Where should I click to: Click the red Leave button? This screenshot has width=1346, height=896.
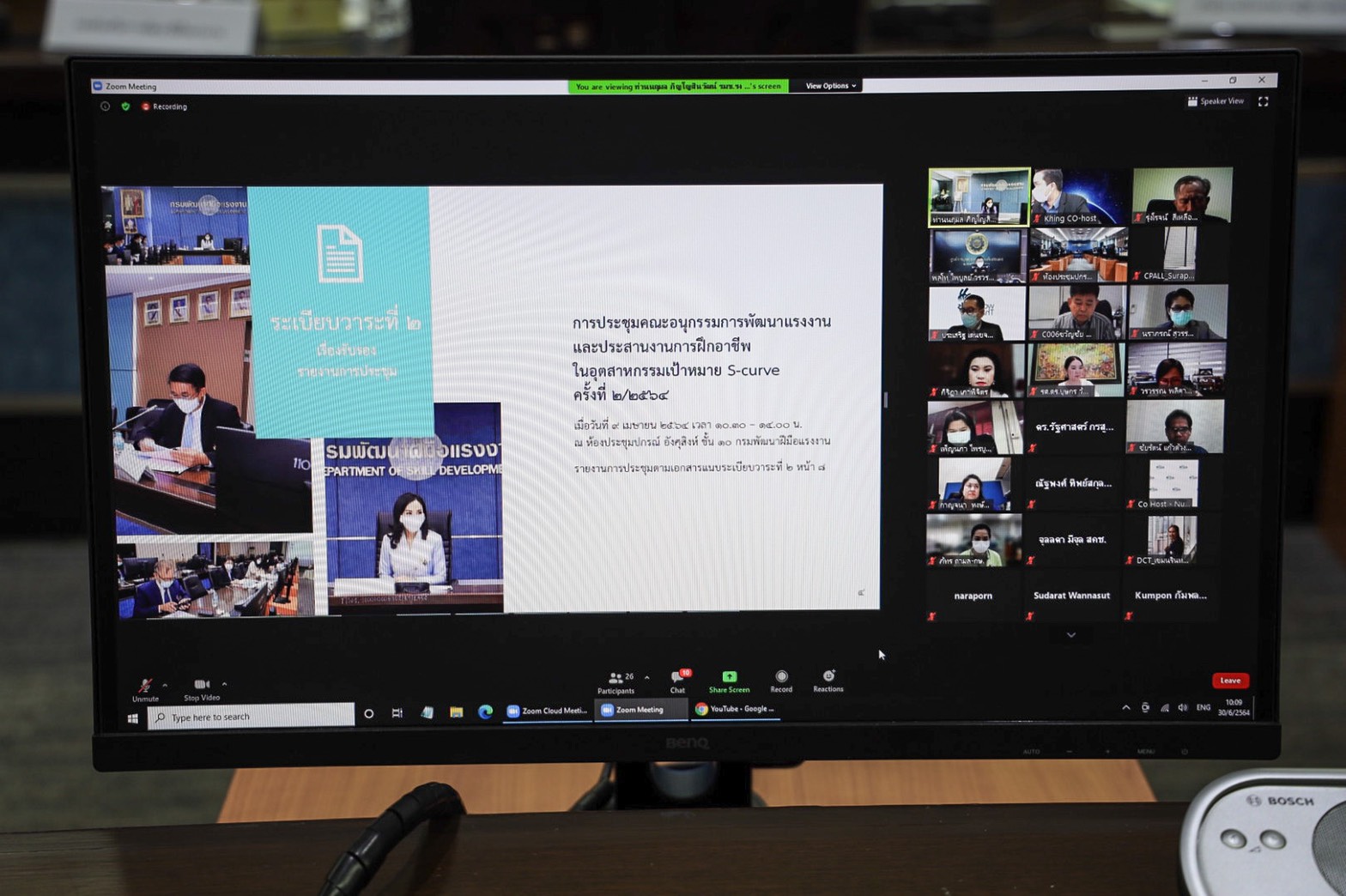click(x=1230, y=681)
